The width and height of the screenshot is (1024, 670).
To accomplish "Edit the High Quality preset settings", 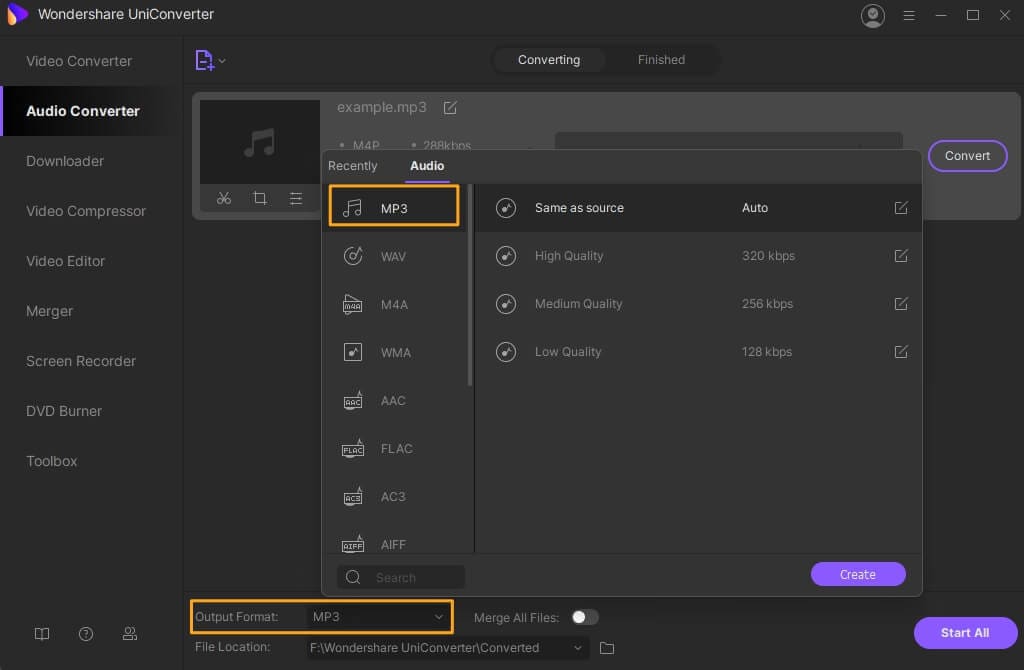I will click(x=901, y=256).
